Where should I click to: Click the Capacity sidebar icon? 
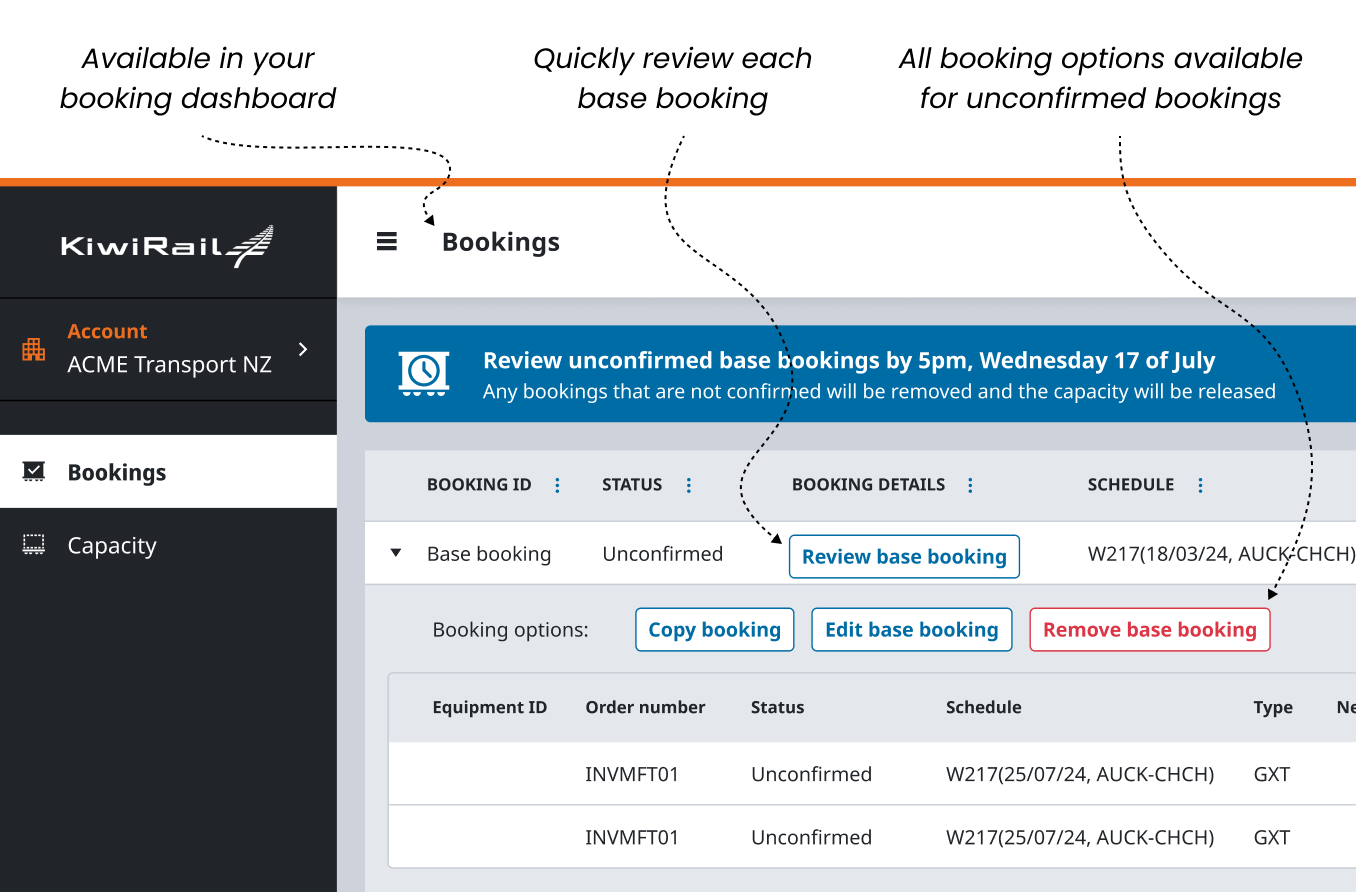click(x=34, y=545)
